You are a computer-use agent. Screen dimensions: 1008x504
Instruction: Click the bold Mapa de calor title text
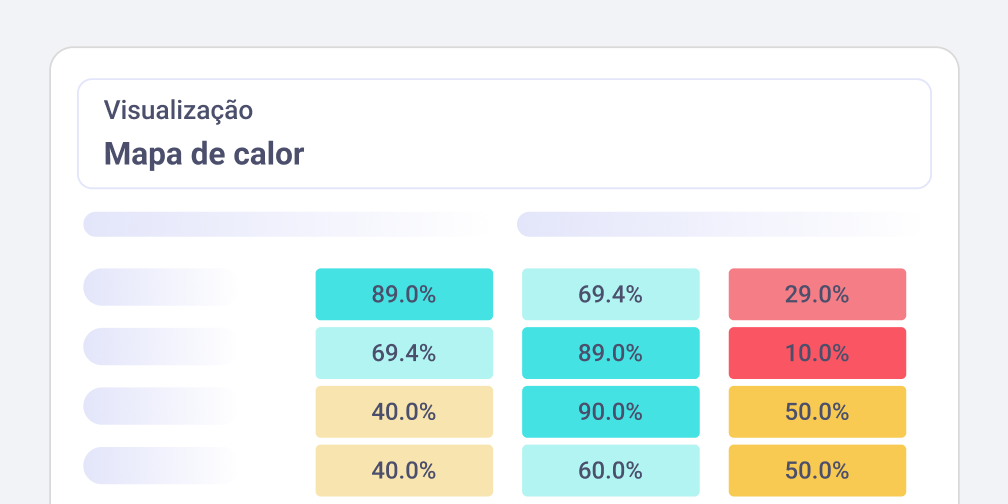[204, 154]
